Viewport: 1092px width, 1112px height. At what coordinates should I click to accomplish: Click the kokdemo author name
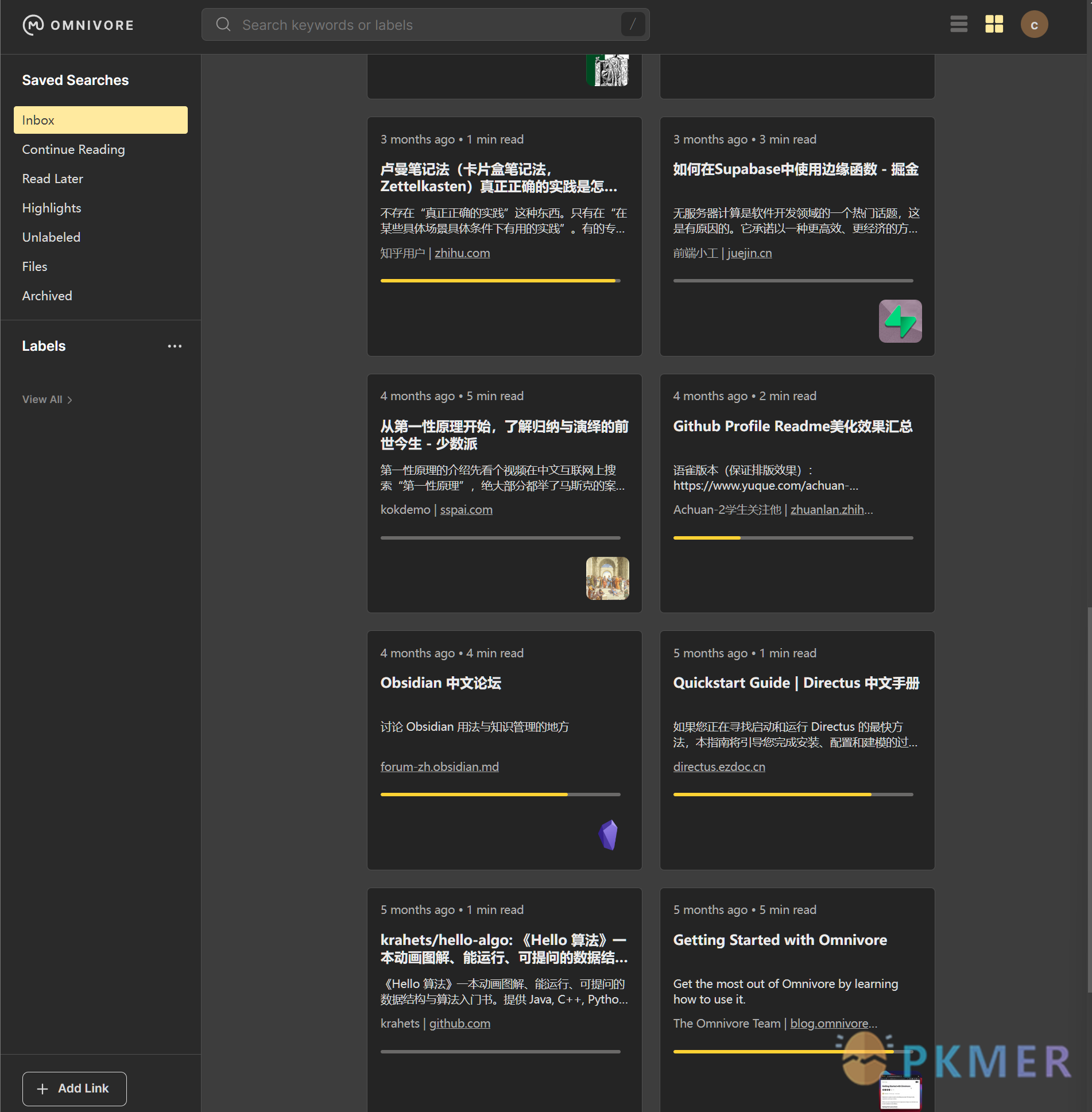[405, 510]
